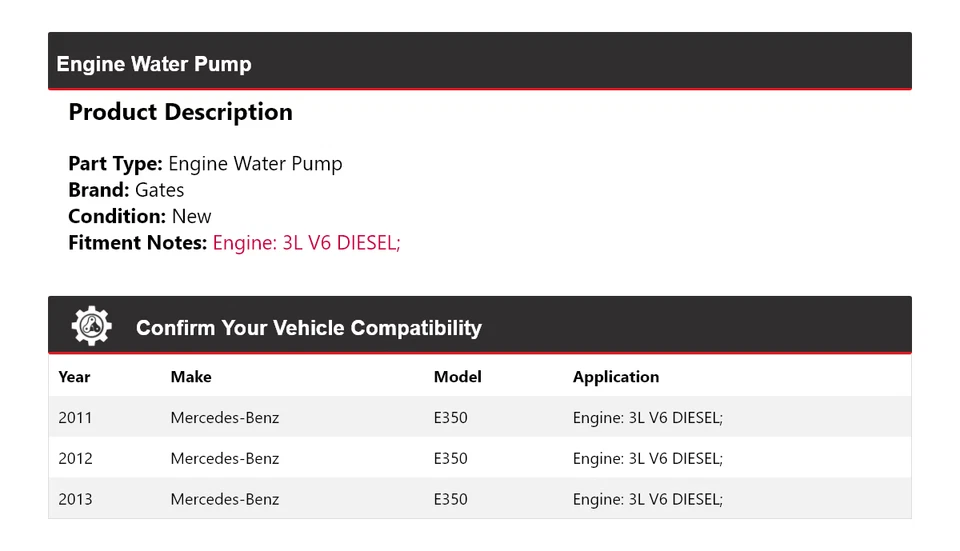Click the Application text in the 2013 row
The width and height of the screenshot is (960, 551).
pos(647,499)
